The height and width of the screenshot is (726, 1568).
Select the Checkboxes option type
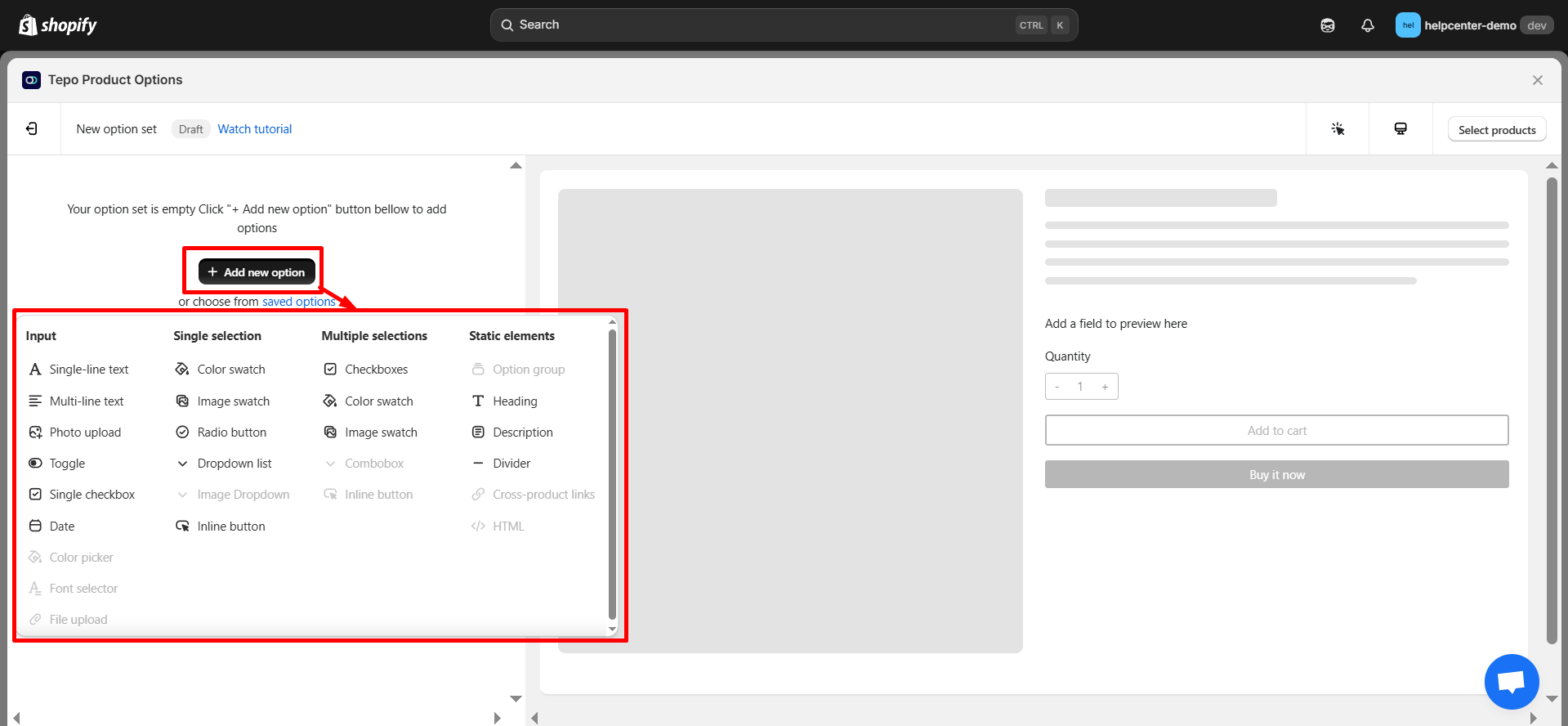366,370
